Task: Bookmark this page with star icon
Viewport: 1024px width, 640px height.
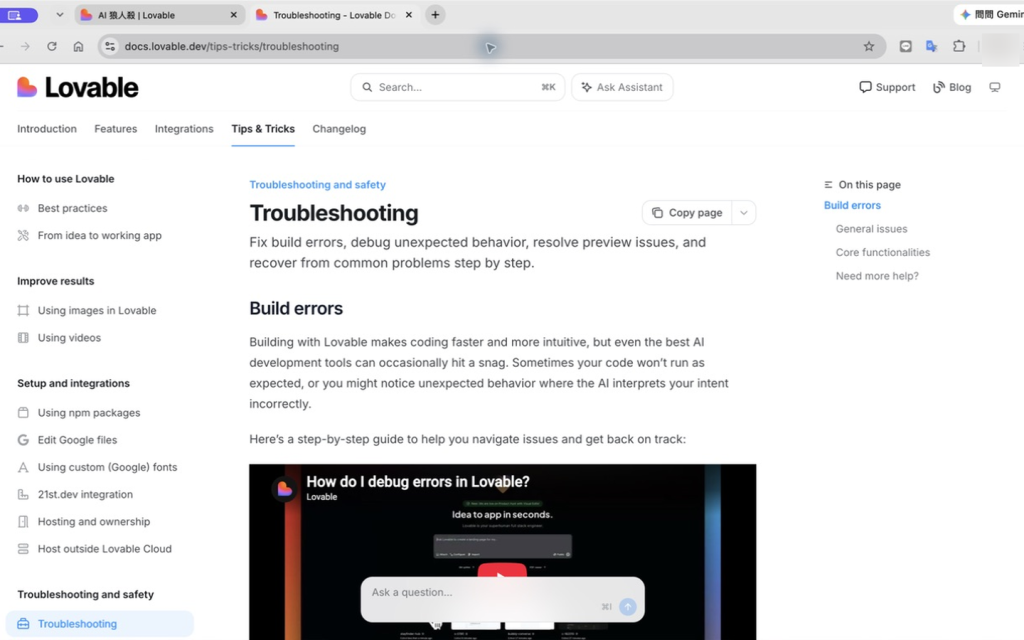Action: click(869, 46)
